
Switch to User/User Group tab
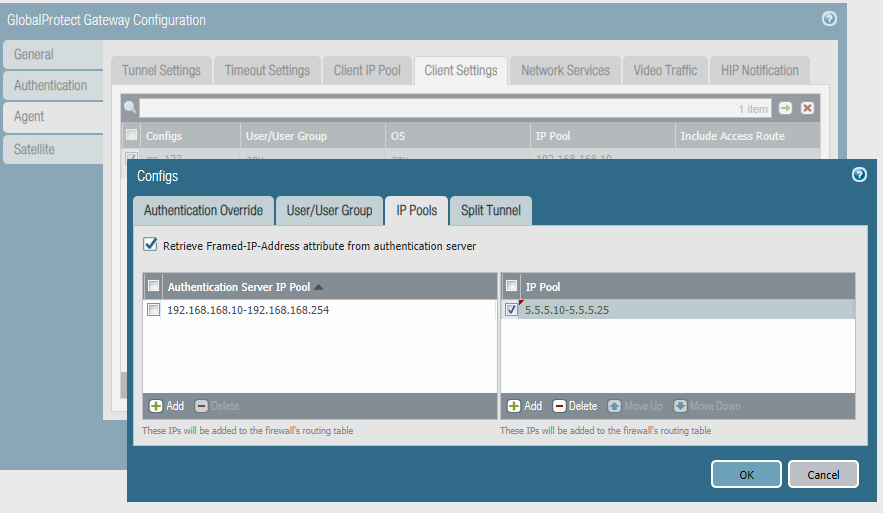point(329,211)
